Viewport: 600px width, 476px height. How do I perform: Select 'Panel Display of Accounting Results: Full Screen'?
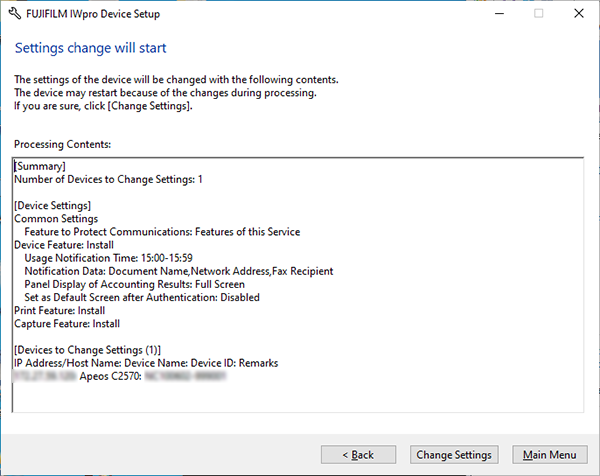click(x=134, y=284)
